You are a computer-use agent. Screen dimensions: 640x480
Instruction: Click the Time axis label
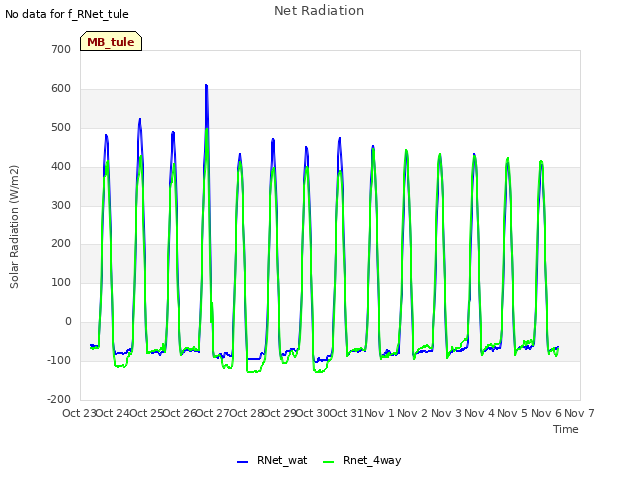pyautogui.click(x=566, y=429)
